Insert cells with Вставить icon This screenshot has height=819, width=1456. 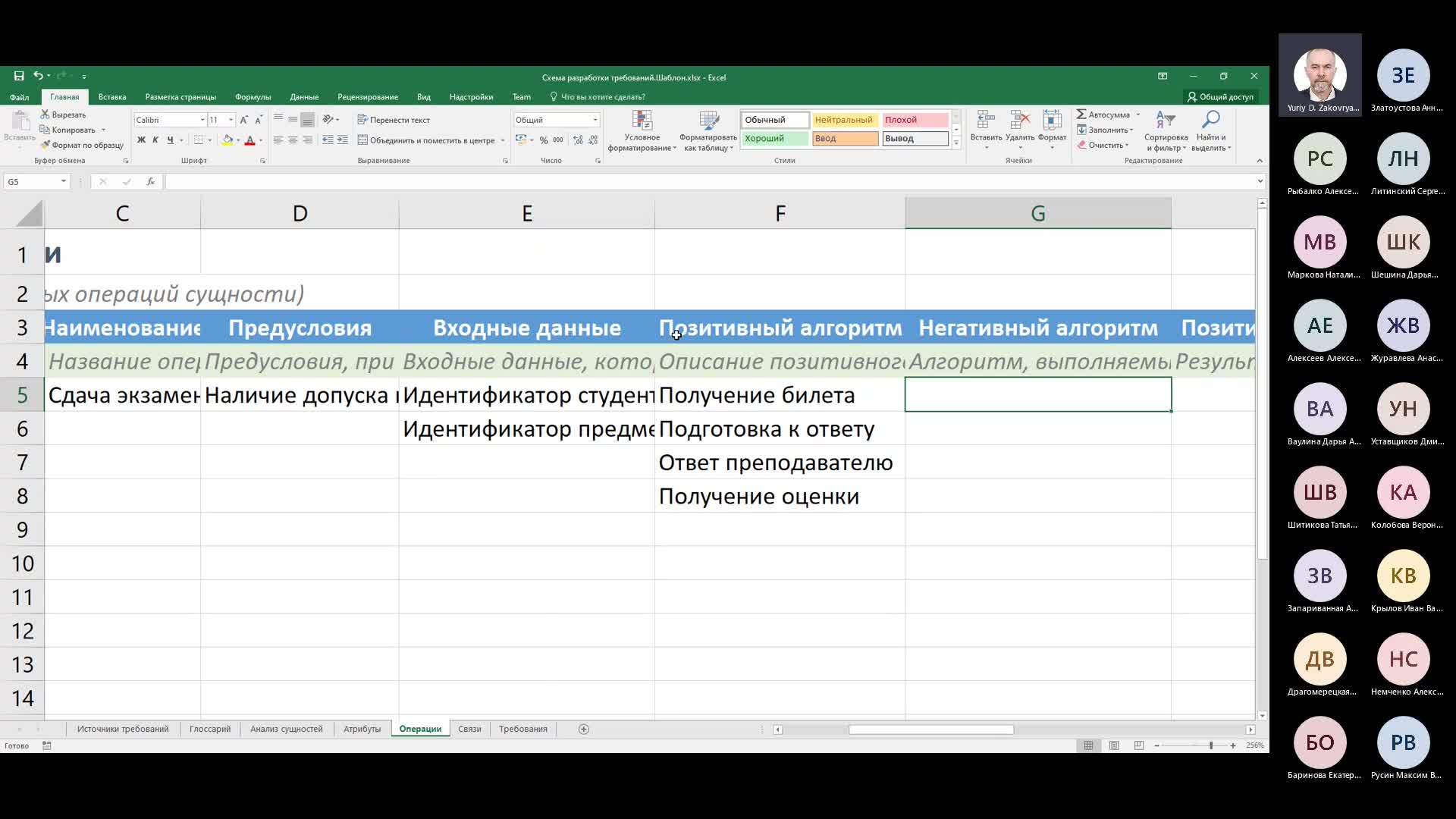[x=986, y=130]
